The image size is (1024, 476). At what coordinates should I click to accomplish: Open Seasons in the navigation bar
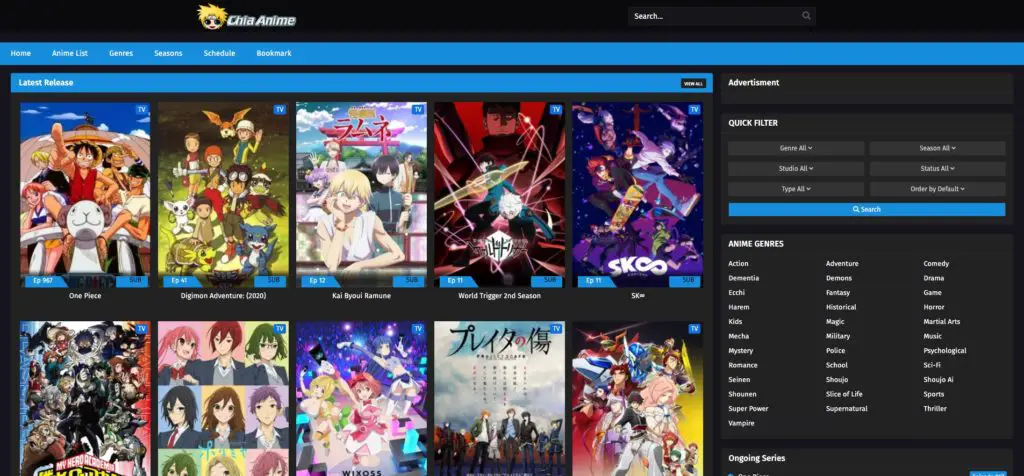(x=168, y=54)
